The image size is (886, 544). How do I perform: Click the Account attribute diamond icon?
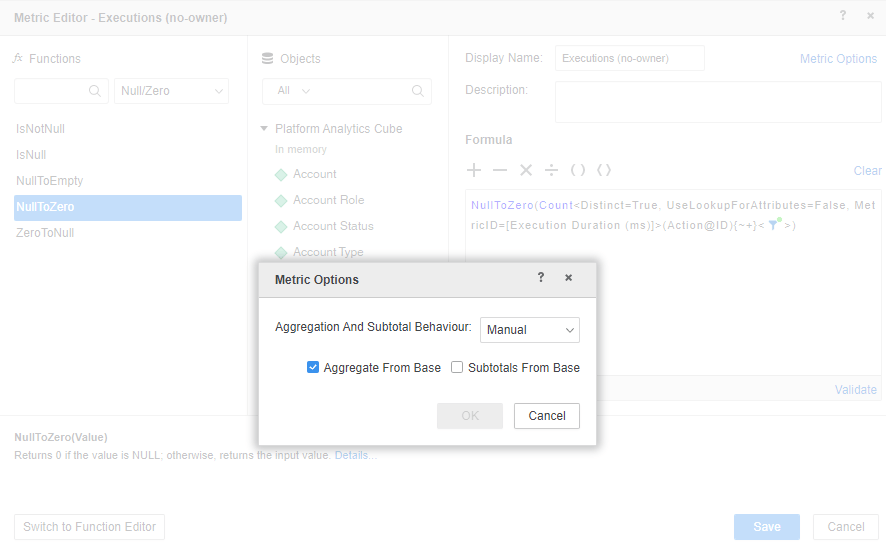(281, 175)
